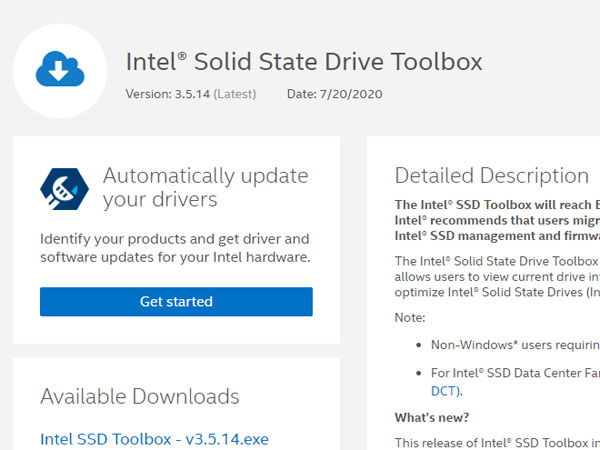Click the (Latest) version tag
Screen dimensions: 600x450
(235, 95)
